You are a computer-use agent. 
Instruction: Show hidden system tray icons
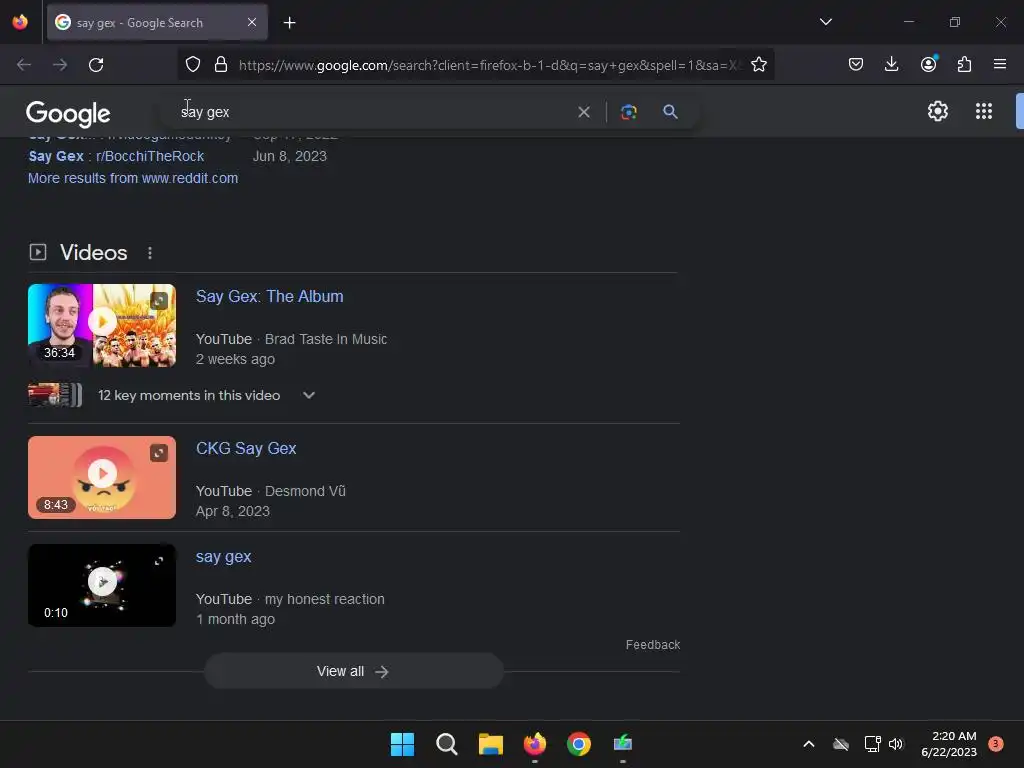click(x=808, y=744)
